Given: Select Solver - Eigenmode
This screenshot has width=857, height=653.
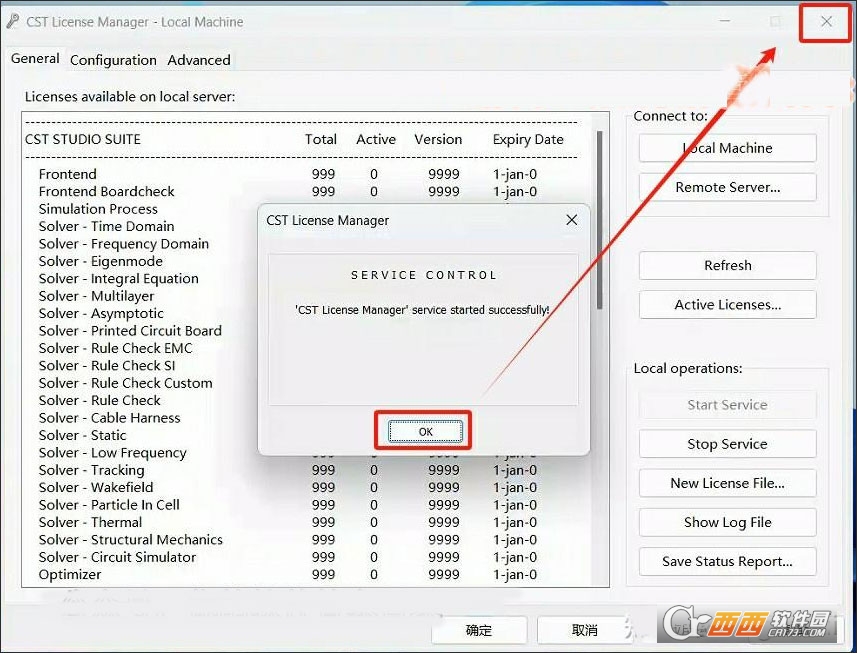Looking at the screenshot, I should pos(101,262).
